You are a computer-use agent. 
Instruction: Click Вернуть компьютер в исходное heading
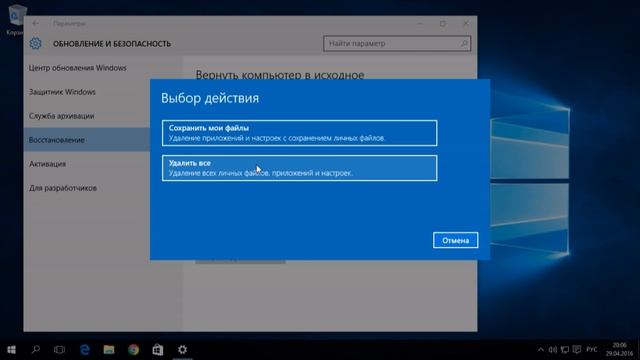click(x=280, y=74)
